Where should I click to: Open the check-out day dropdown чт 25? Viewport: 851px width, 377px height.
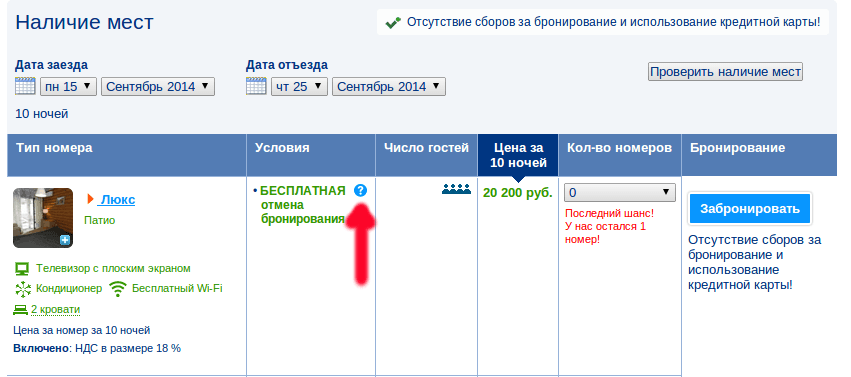pyautogui.click(x=300, y=87)
